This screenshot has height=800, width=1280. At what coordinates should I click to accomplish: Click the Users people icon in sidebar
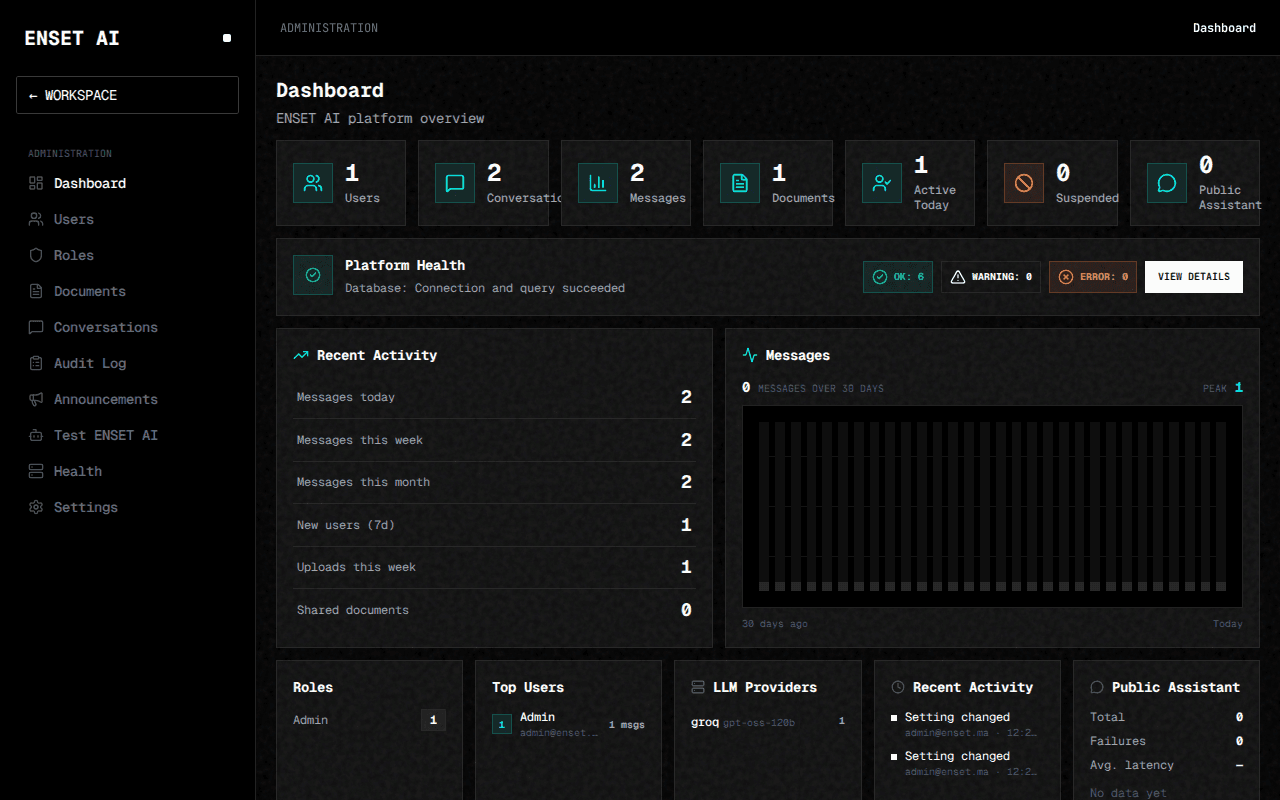36,219
